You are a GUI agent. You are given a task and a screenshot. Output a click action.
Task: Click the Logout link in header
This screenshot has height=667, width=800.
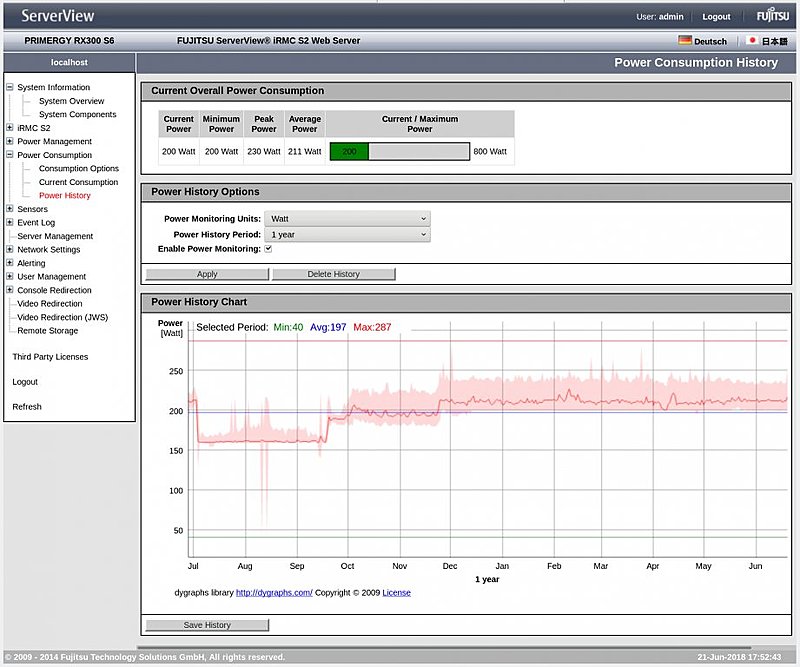716,17
